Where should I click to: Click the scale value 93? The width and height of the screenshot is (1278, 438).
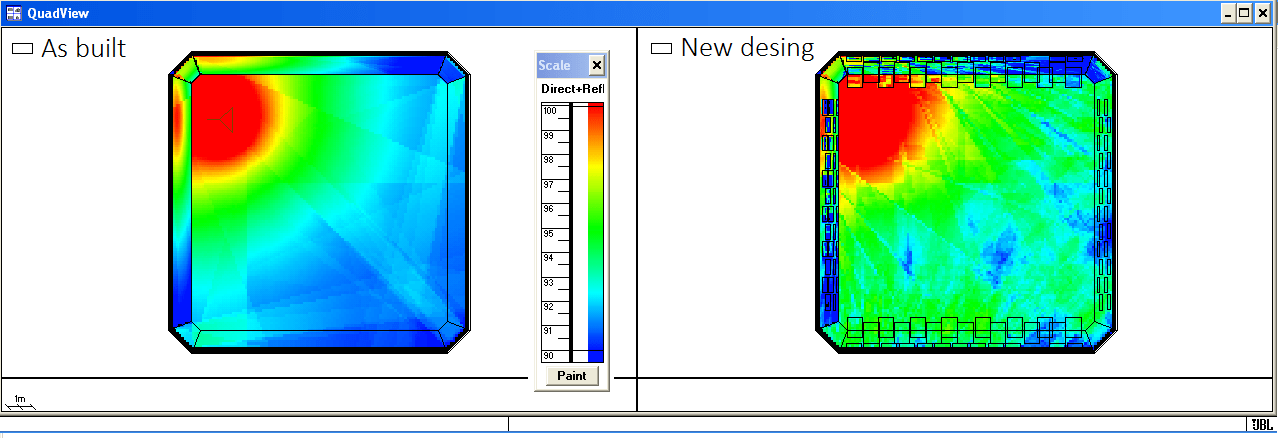(548, 282)
